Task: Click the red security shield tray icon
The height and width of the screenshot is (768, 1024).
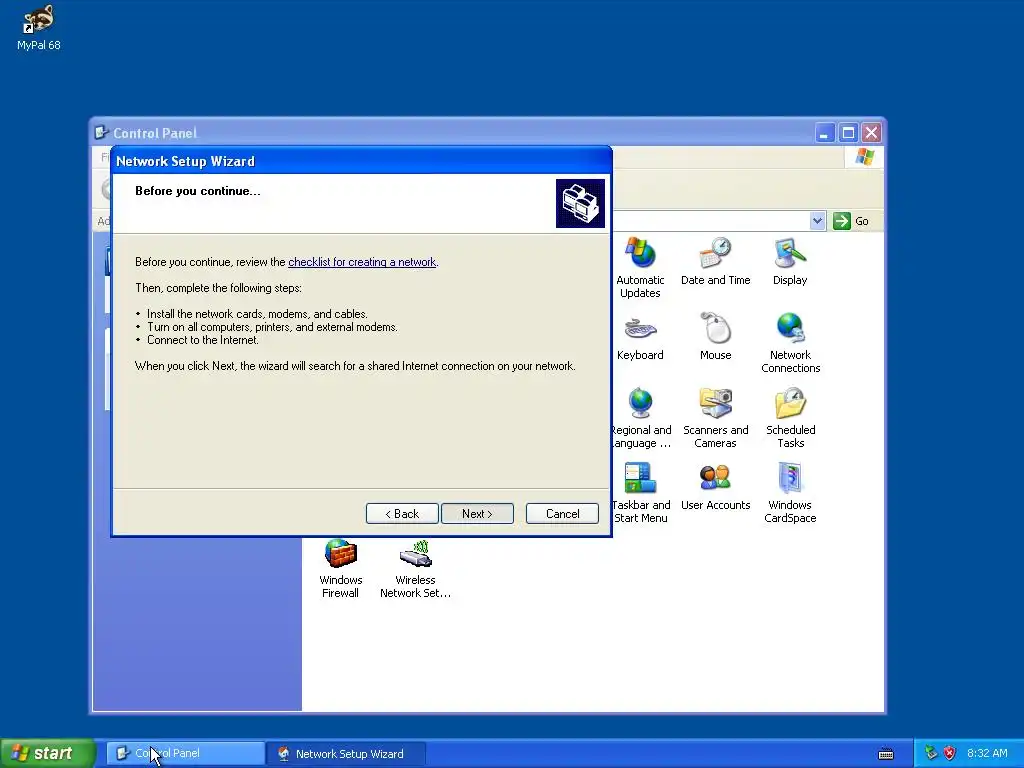Action: point(950,754)
